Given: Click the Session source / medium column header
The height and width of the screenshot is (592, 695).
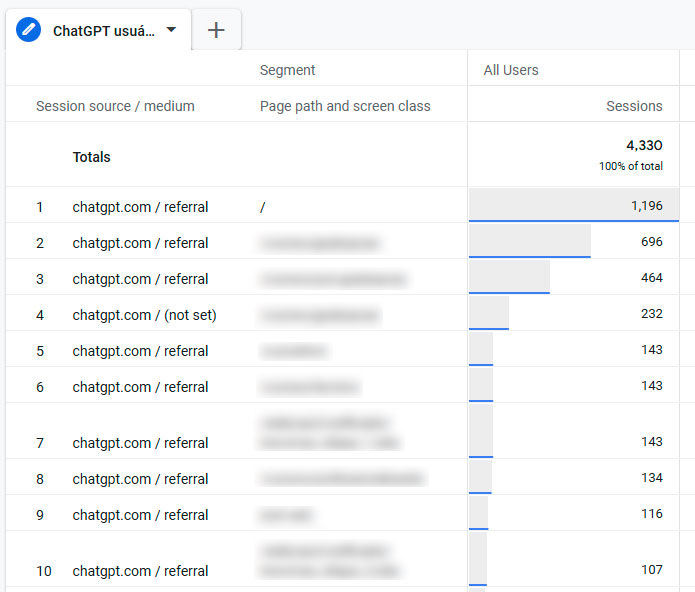Looking at the screenshot, I should pyautogui.click(x=115, y=106).
